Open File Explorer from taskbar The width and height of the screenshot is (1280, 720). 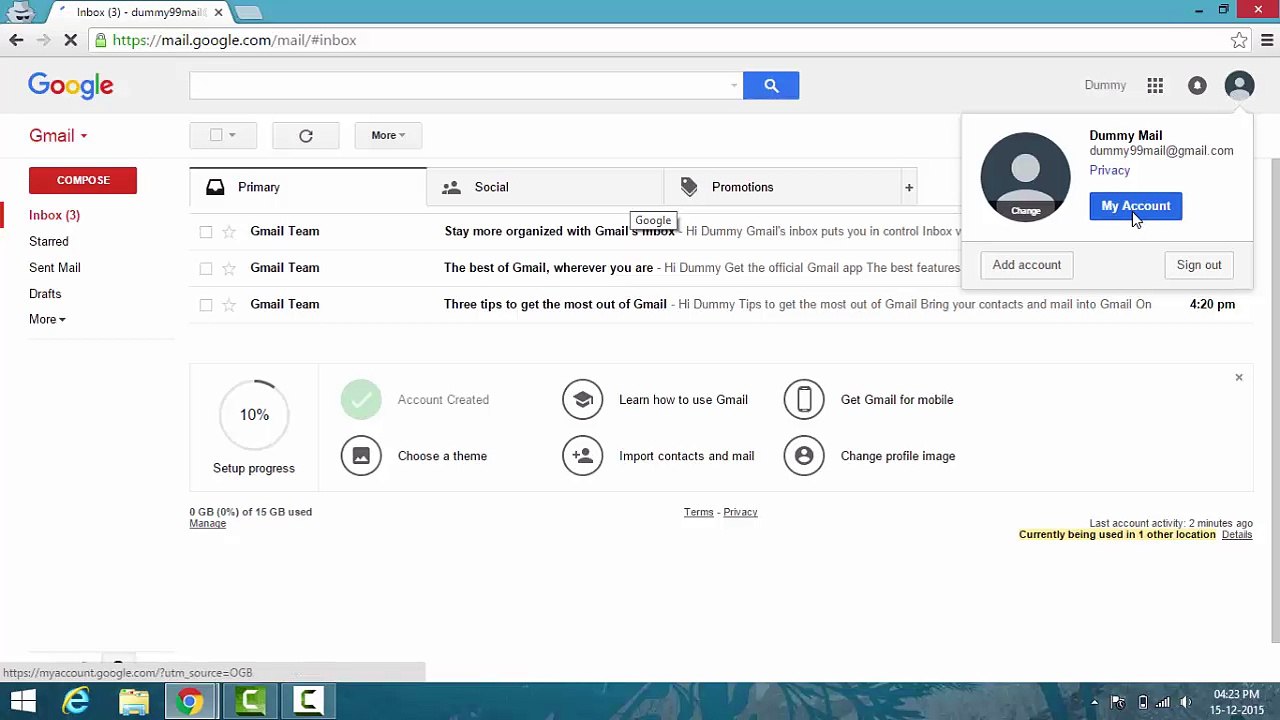[x=134, y=701]
